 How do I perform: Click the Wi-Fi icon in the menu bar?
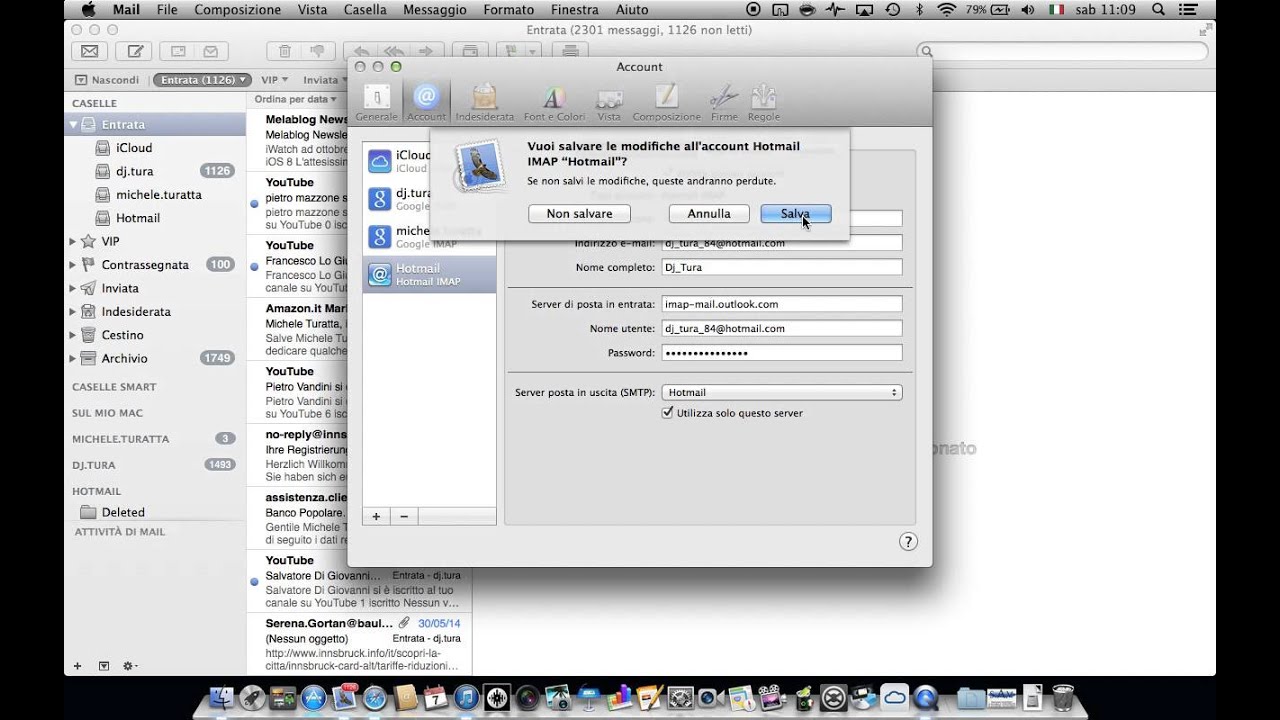(946, 9)
